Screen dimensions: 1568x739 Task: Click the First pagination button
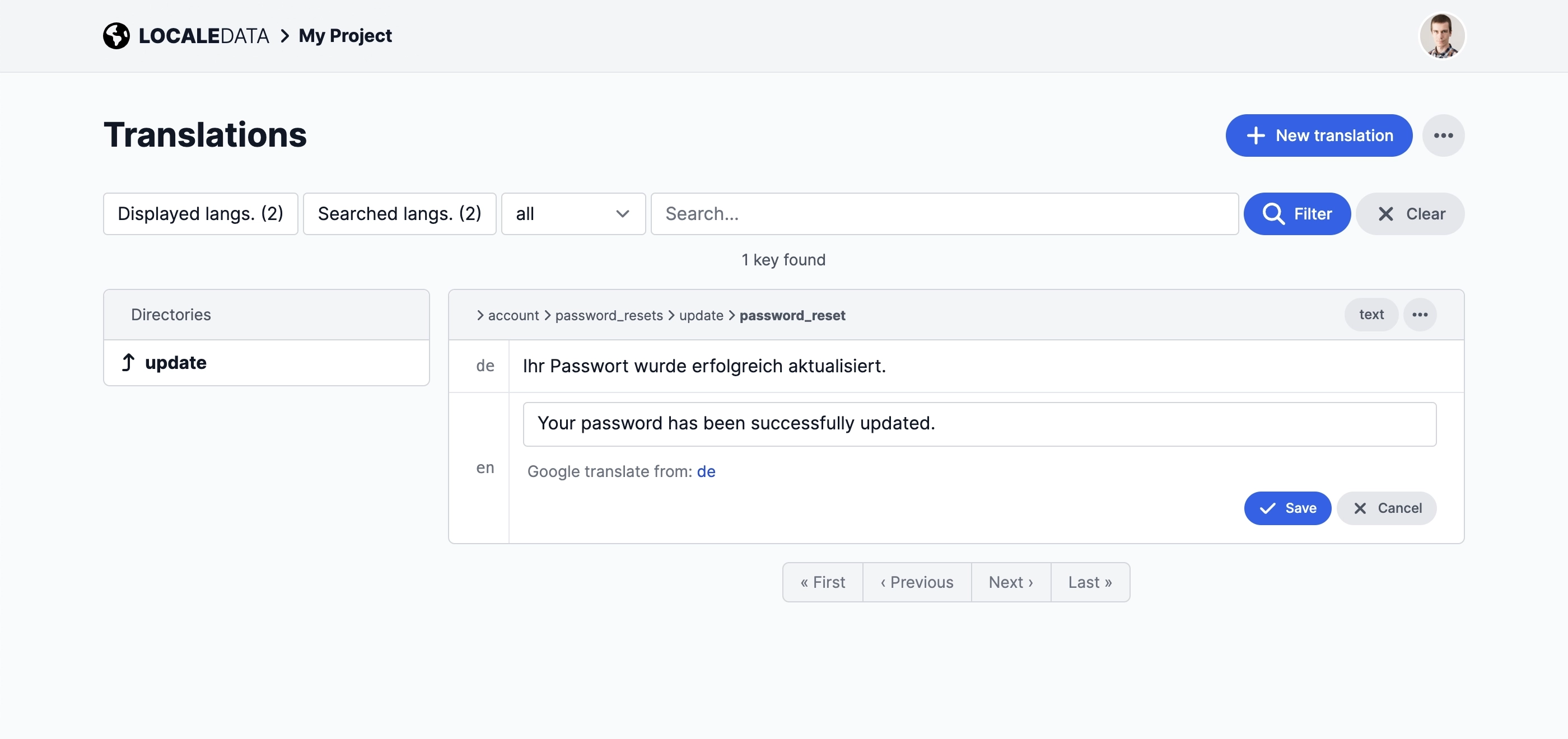tap(823, 581)
